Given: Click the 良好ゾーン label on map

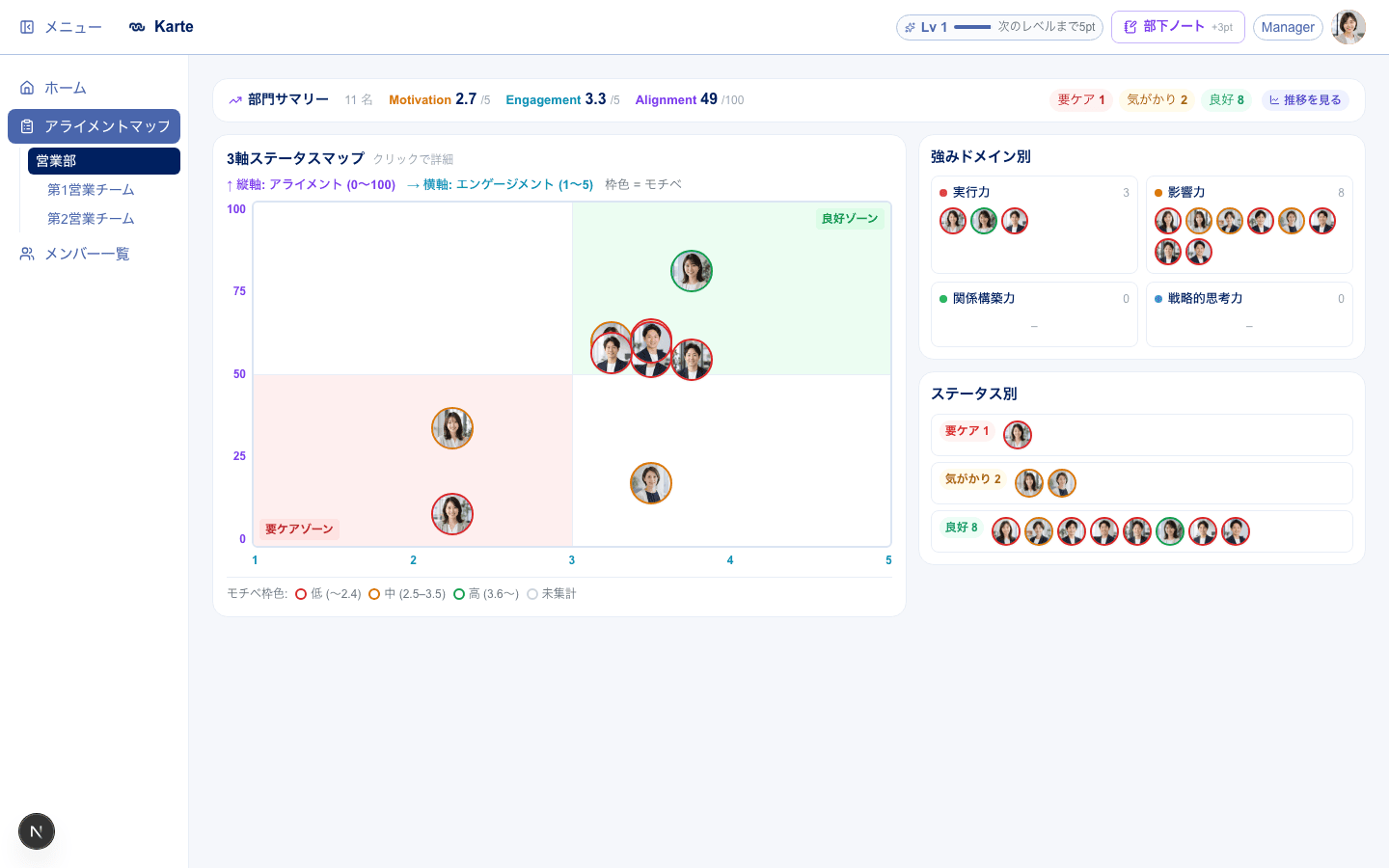Looking at the screenshot, I should (x=850, y=219).
